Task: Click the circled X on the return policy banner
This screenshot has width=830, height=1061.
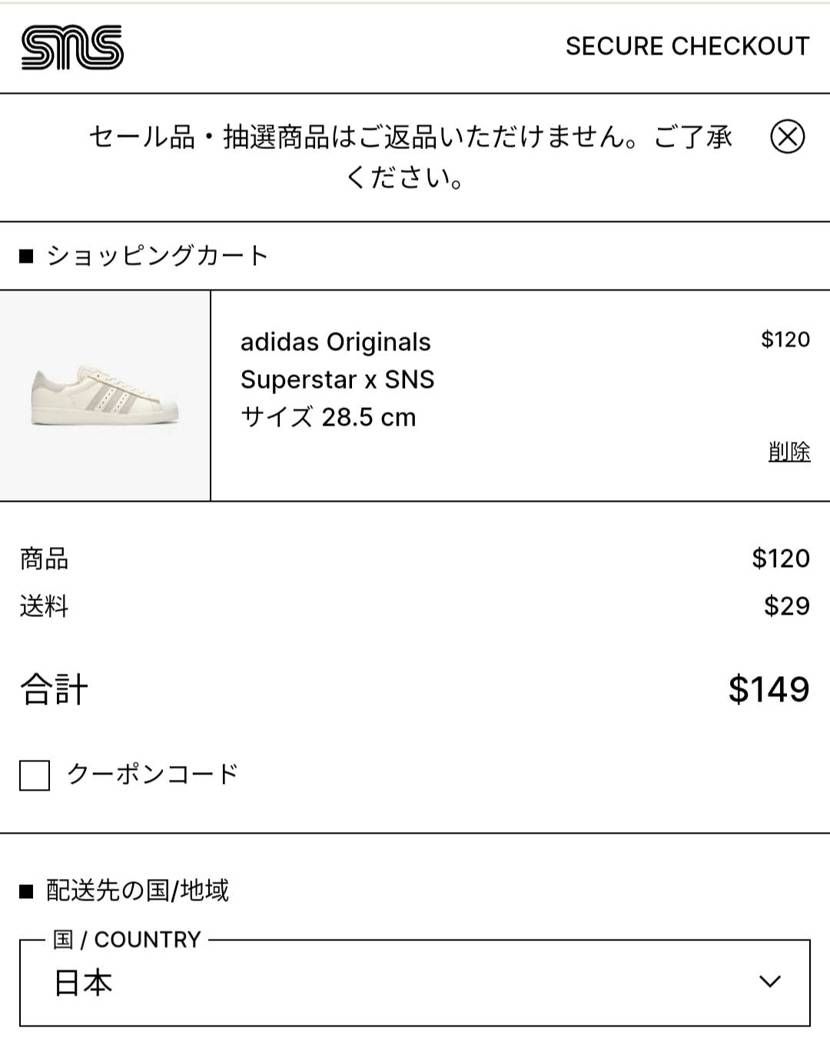Action: point(787,138)
